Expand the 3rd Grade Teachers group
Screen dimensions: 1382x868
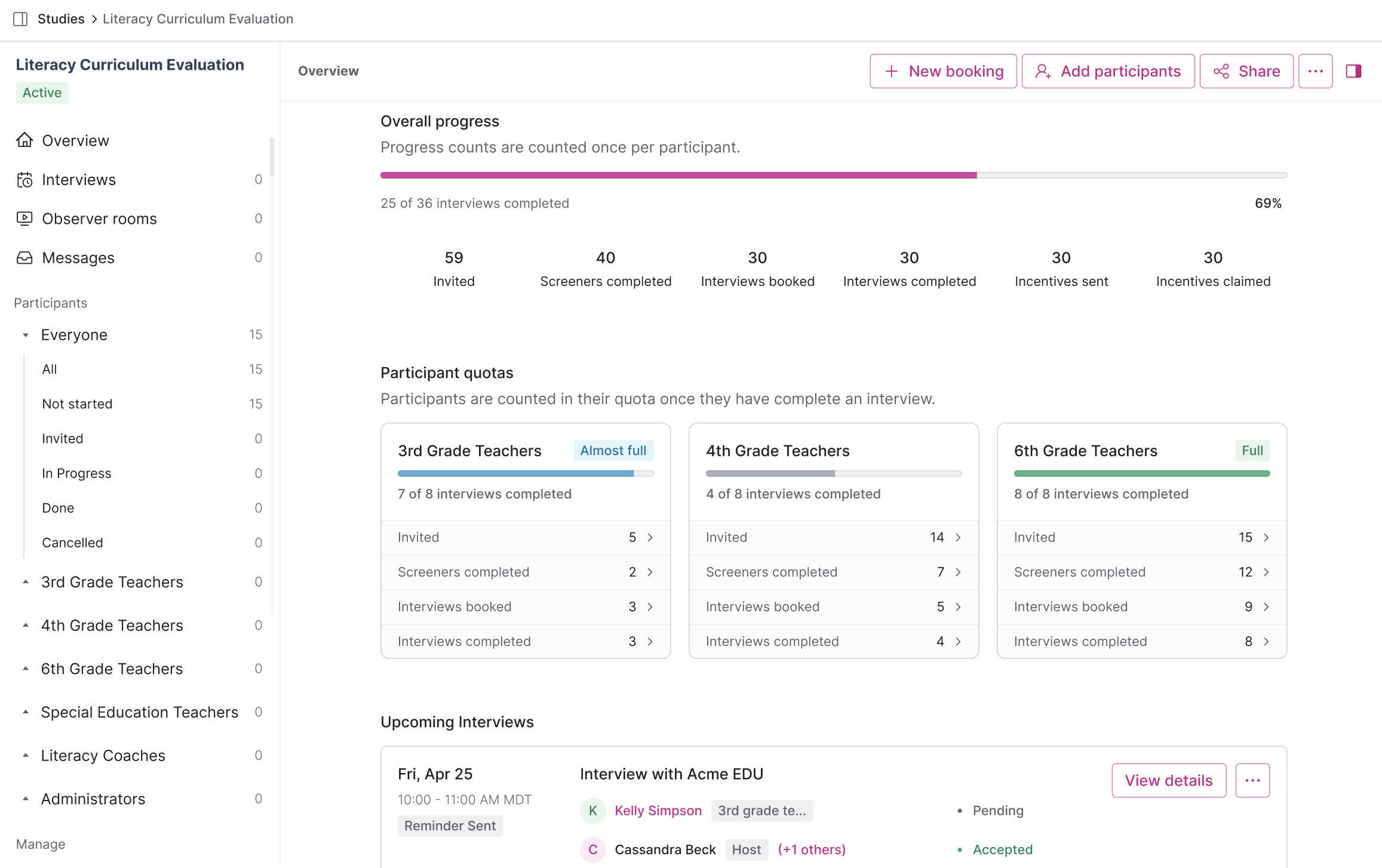26,582
